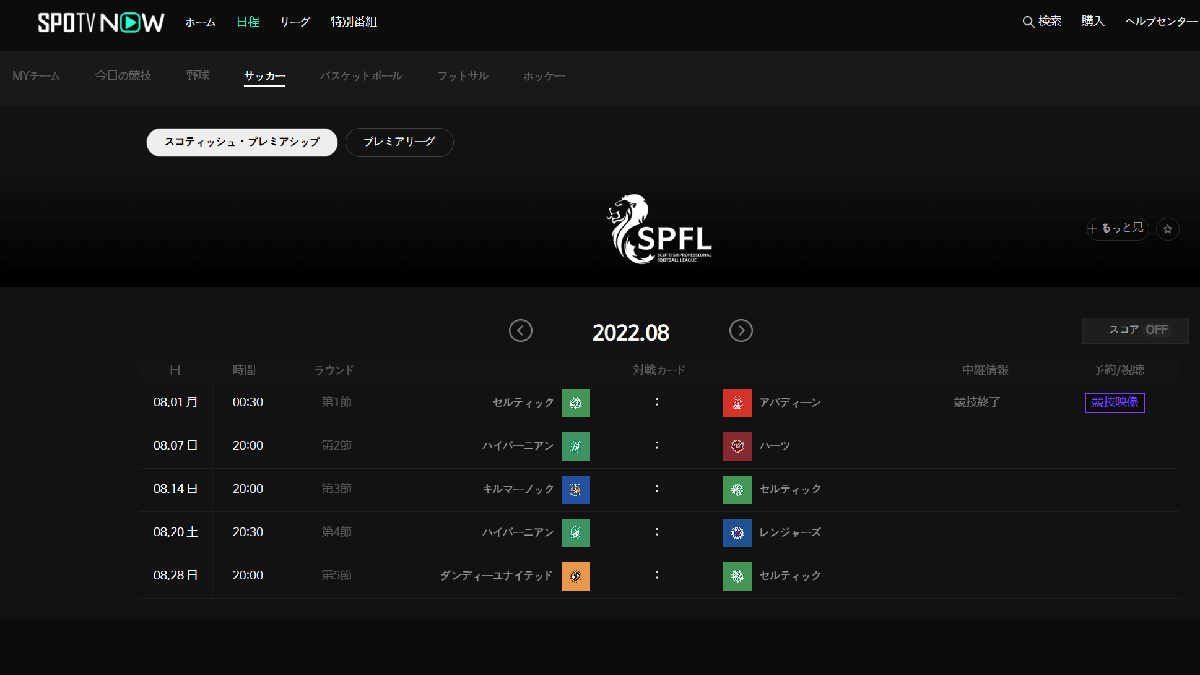Go to next month with right arrow
The height and width of the screenshot is (675, 1200).
point(741,331)
